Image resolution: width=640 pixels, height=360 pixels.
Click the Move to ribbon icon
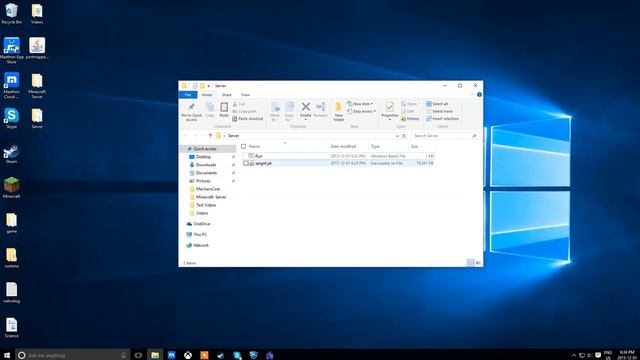pyautogui.click(x=275, y=111)
